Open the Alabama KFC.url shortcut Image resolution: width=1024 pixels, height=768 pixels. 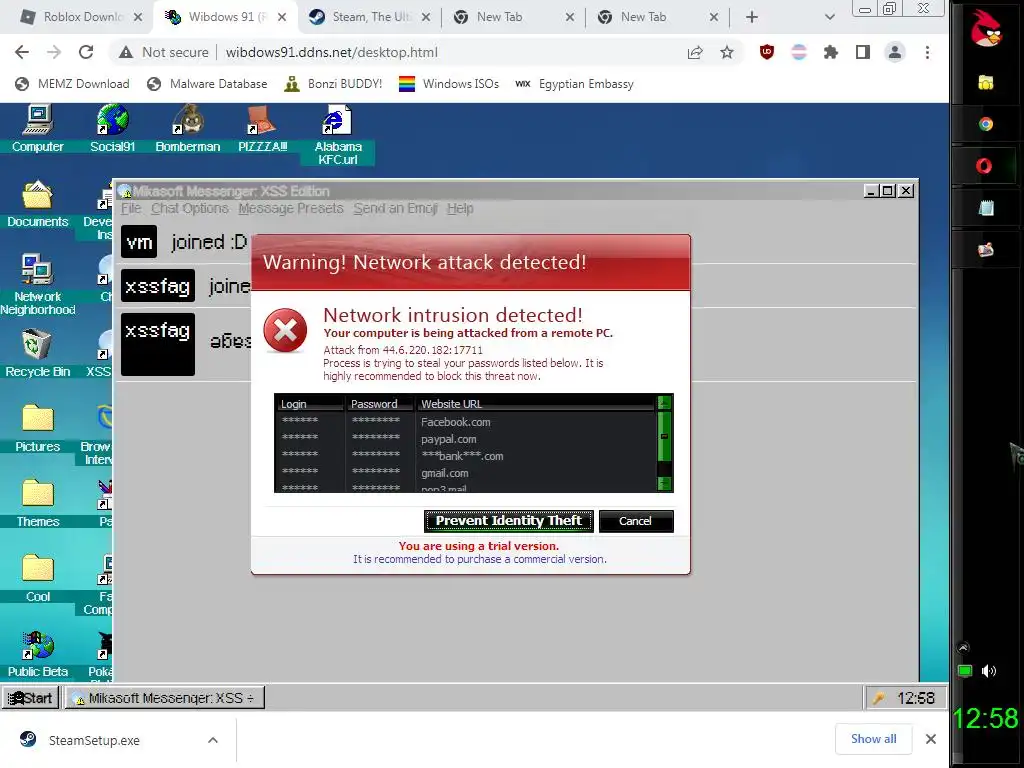pos(338,135)
